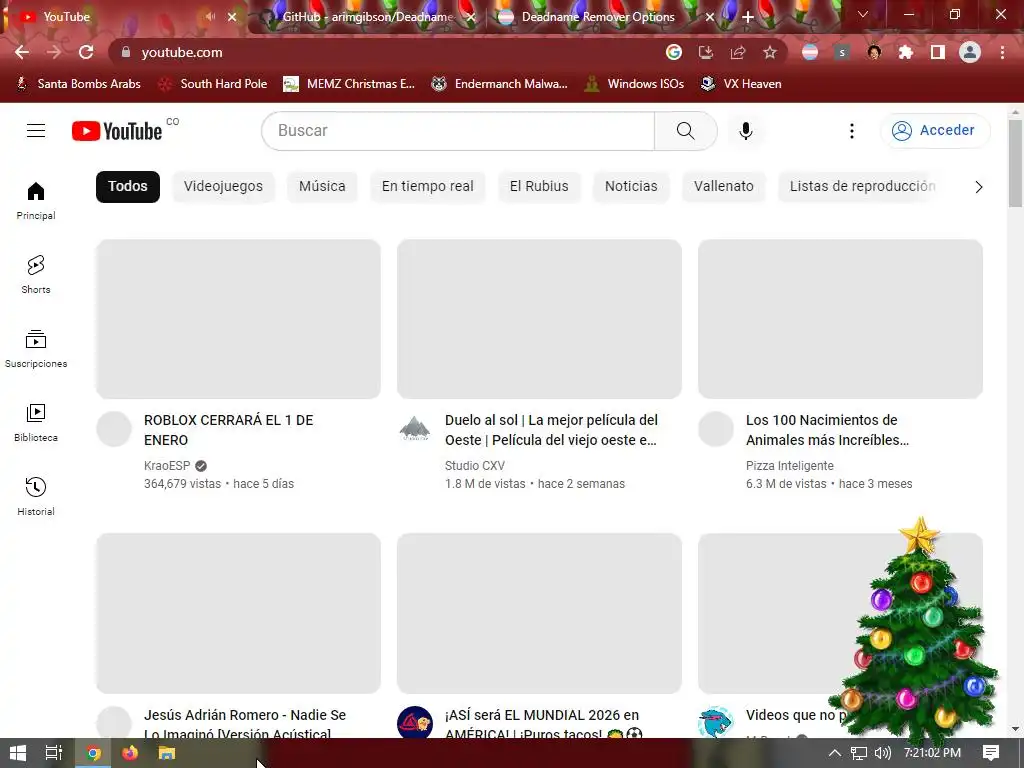Open Shorts from the sidebar
Image resolution: width=1024 pixels, height=768 pixels.
click(36, 274)
